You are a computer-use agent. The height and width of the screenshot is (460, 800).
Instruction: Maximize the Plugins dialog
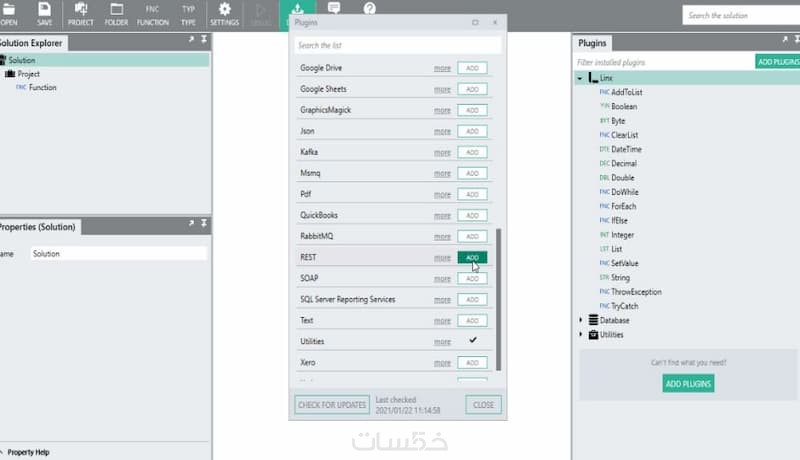(x=475, y=22)
